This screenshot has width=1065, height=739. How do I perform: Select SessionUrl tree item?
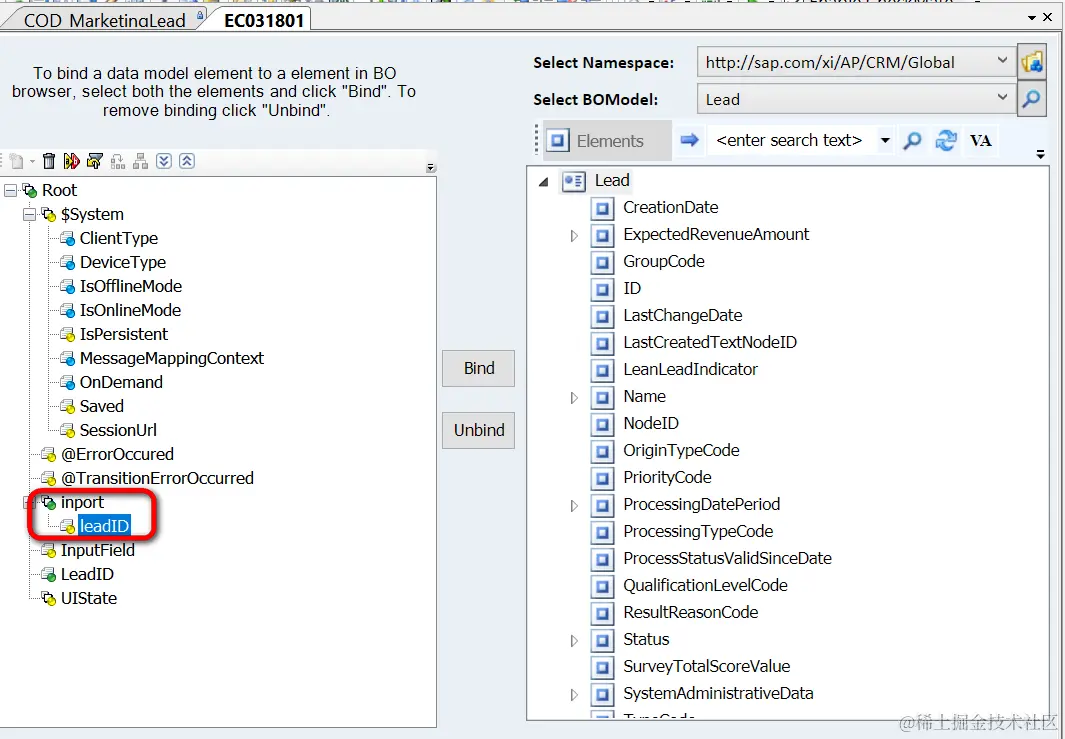118,430
